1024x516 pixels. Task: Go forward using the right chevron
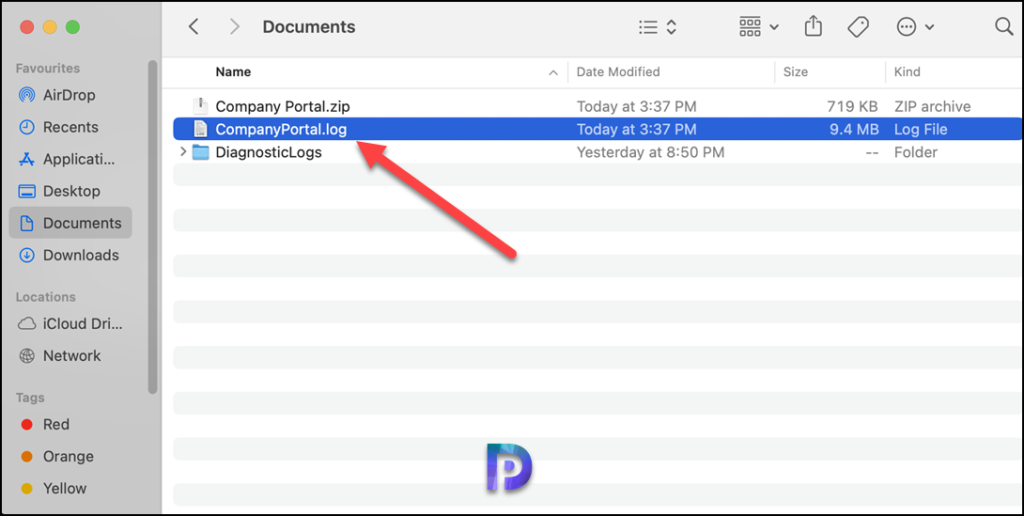pos(234,27)
